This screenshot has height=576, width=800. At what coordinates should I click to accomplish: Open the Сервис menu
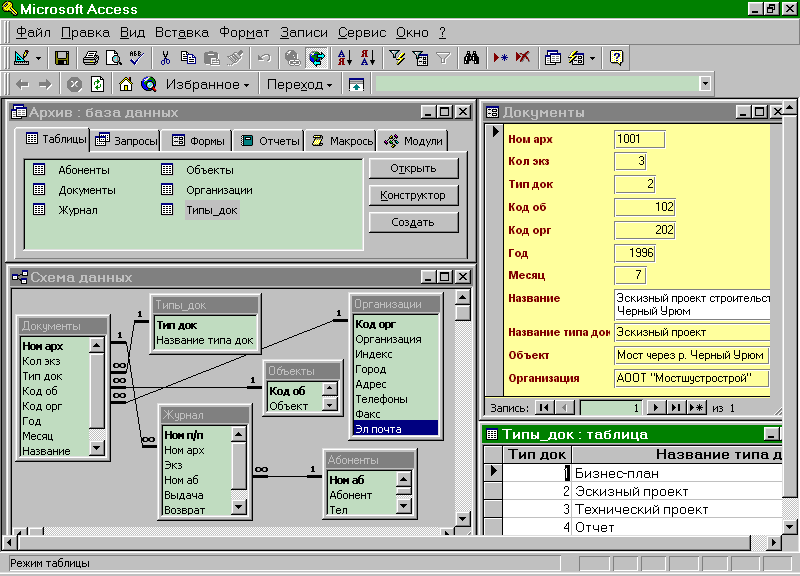[362, 33]
